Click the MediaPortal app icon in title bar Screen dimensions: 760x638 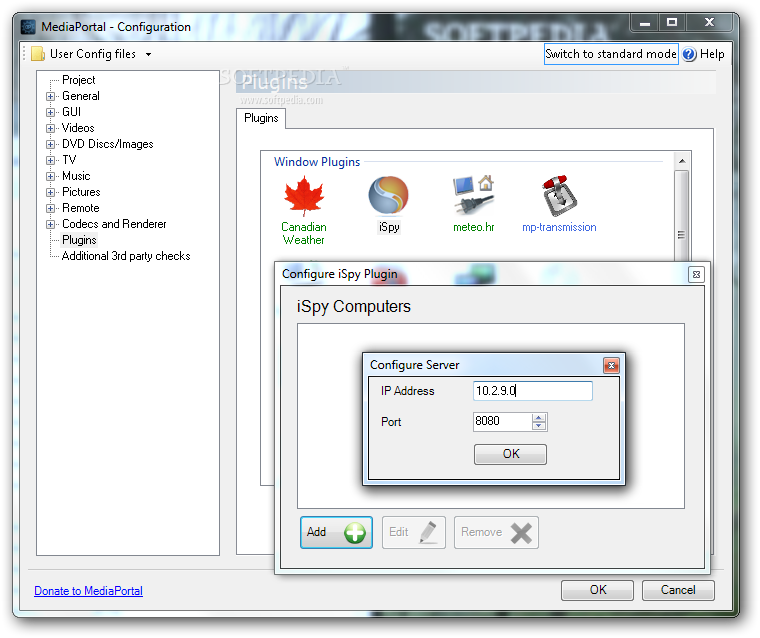[x=28, y=27]
